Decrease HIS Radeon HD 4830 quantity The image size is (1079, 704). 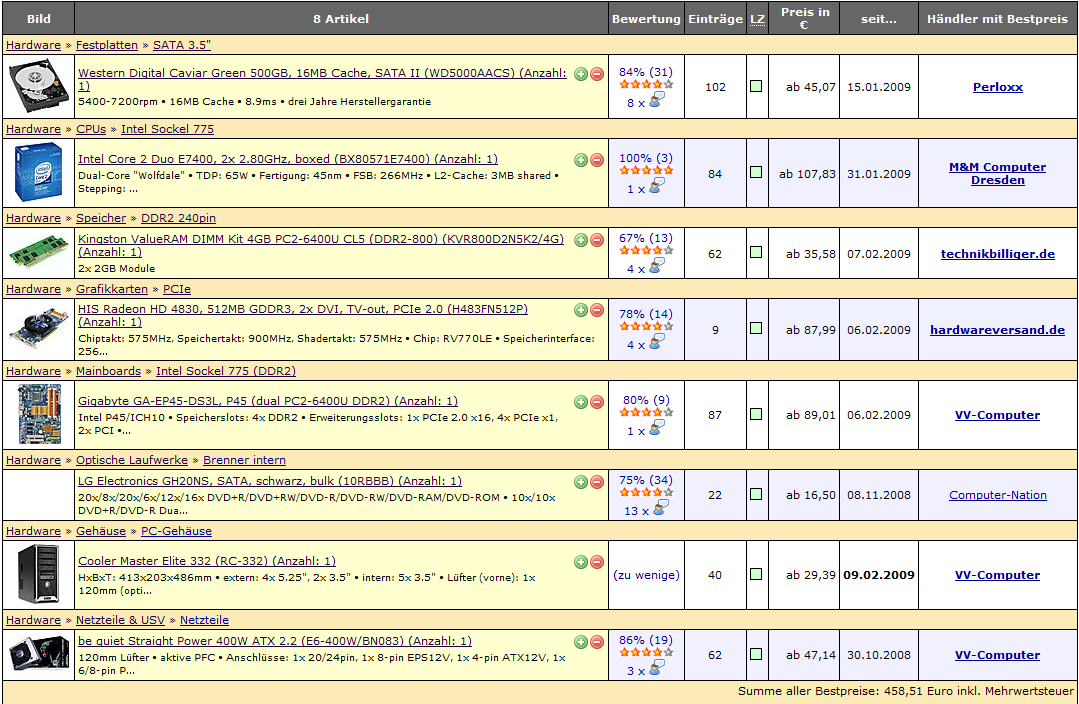[x=597, y=310]
